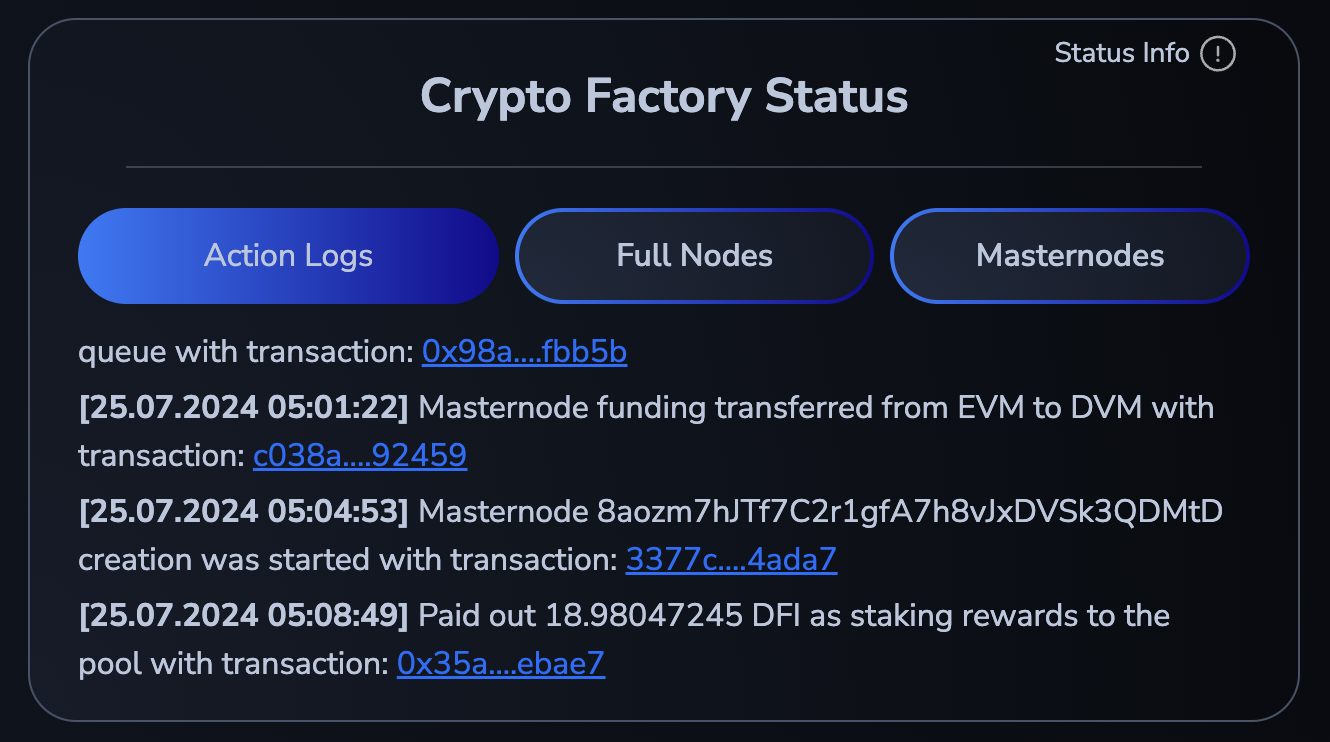Select the Action Logs tab
This screenshot has height=742, width=1330.
288,256
